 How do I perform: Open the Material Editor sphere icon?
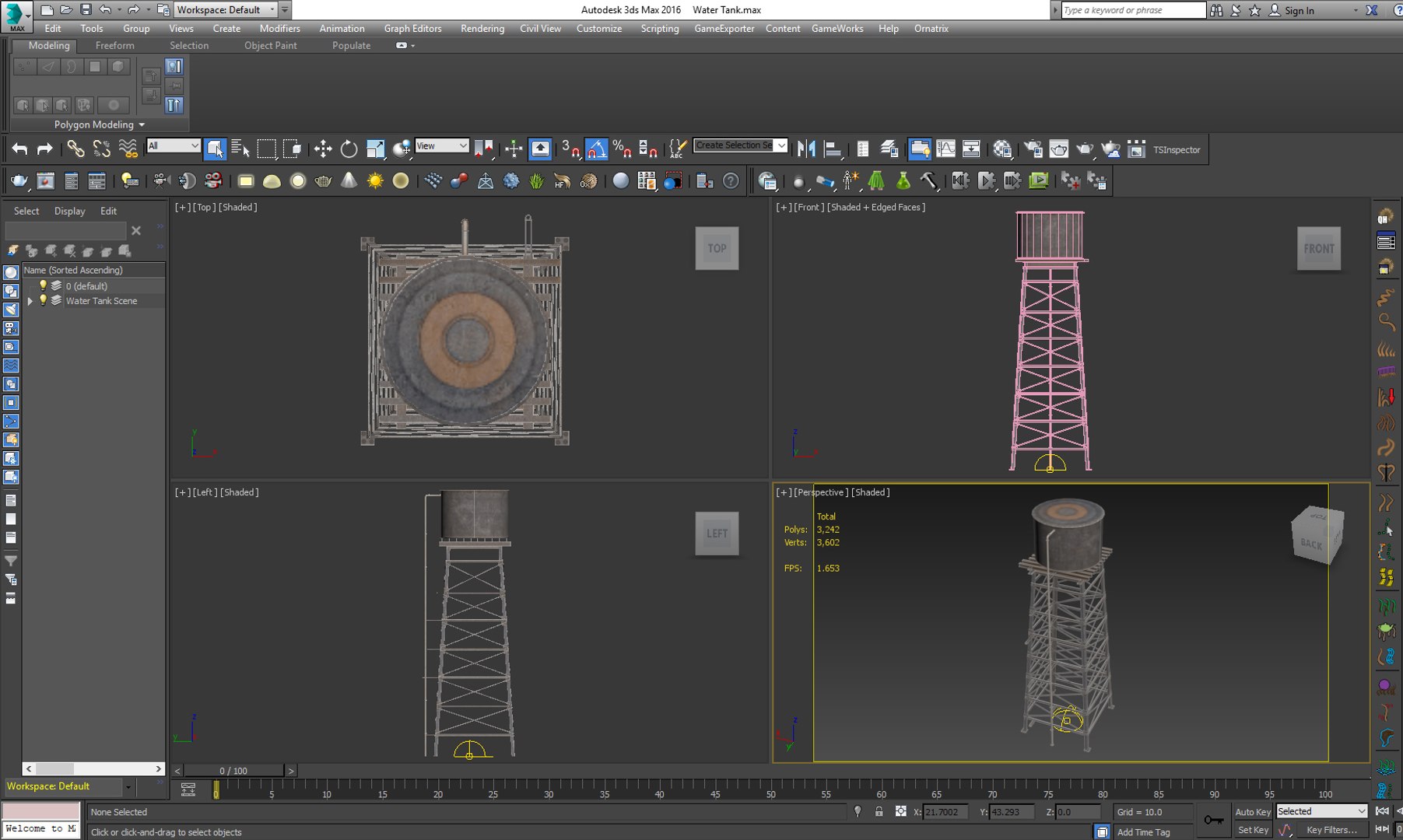tap(1002, 149)
